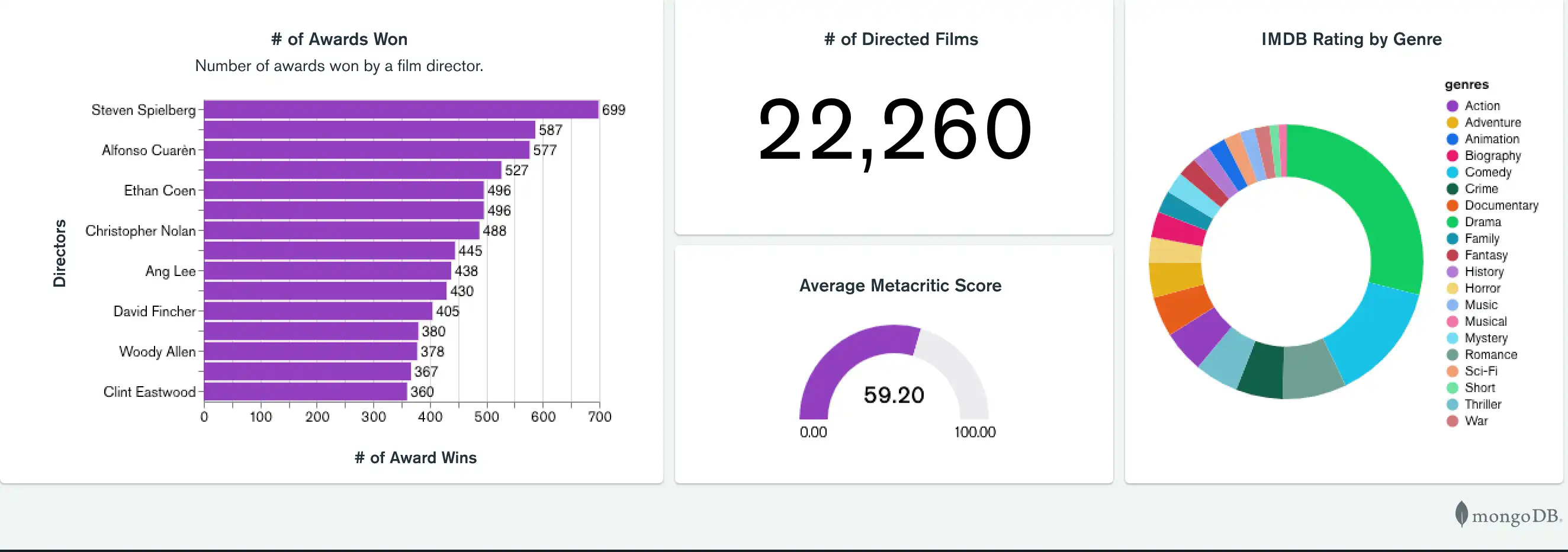1568x552 pixels.
Task: Click the Average Metacritic Score title
Action: (901, 285)
